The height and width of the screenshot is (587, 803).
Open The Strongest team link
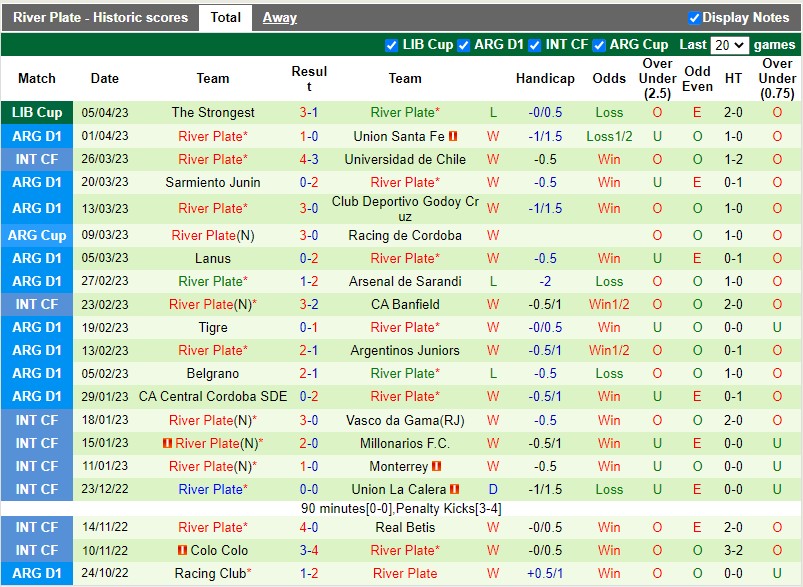(213, 112)
